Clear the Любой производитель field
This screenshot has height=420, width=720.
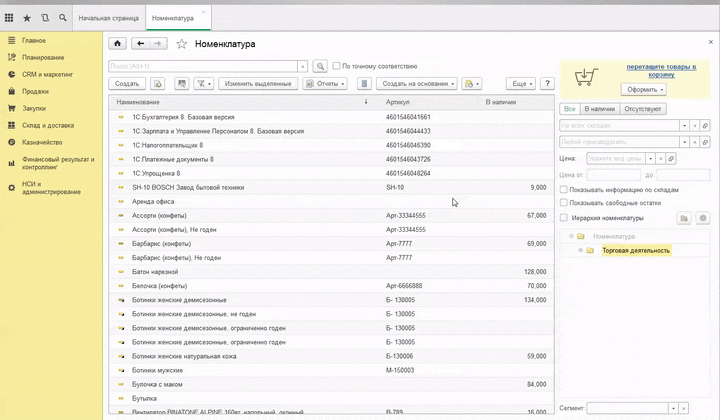click(695, 142)
